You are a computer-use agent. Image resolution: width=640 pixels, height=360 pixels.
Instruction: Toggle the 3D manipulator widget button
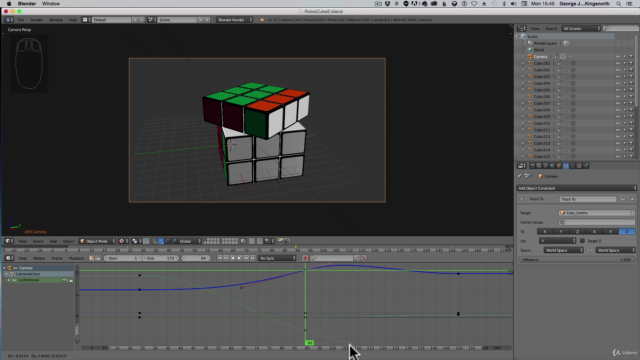coord(154,241)
